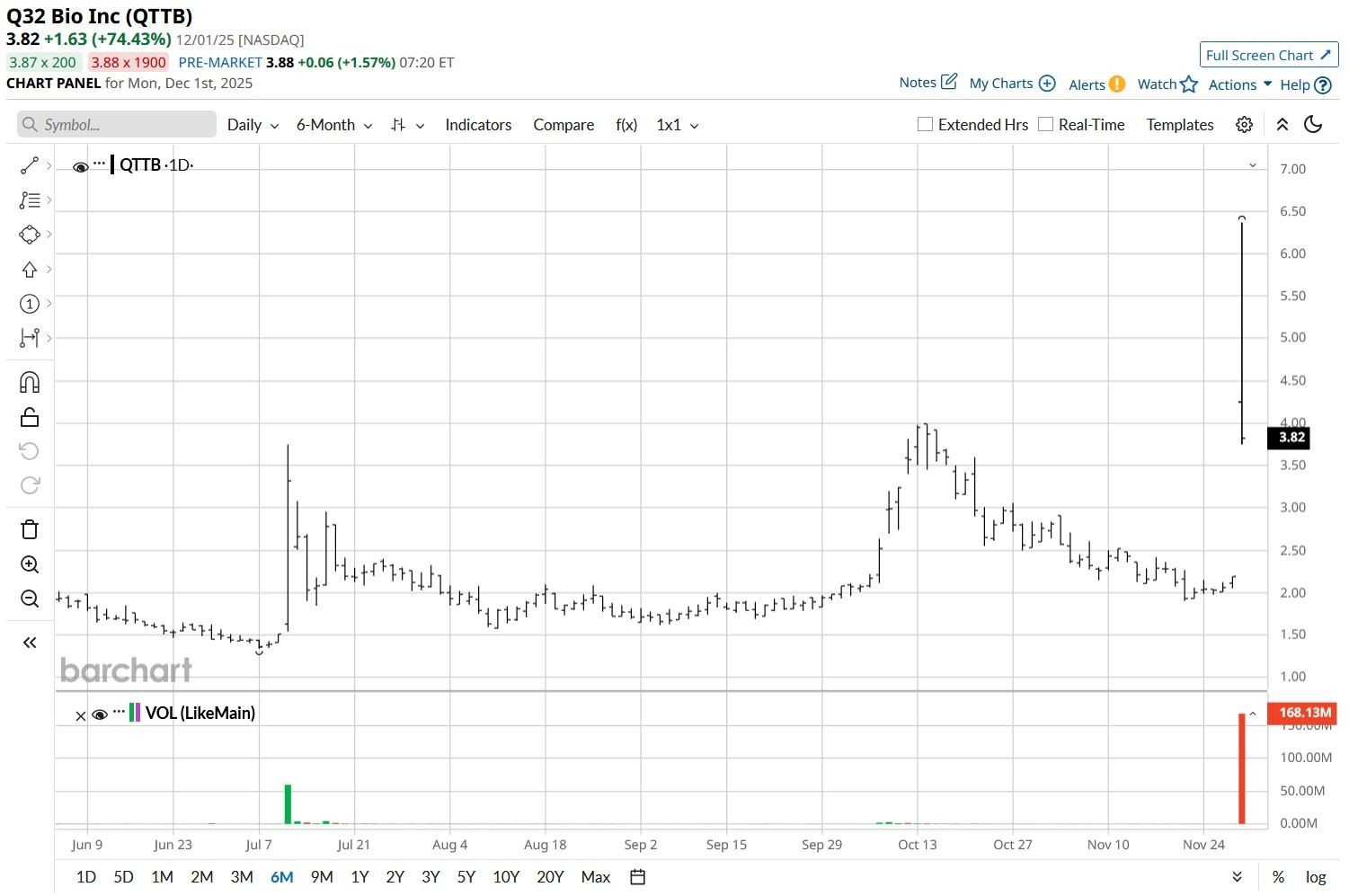Add chart to My Charts
Viewport: 1349px width, 896px height.
pos(1012,84)
